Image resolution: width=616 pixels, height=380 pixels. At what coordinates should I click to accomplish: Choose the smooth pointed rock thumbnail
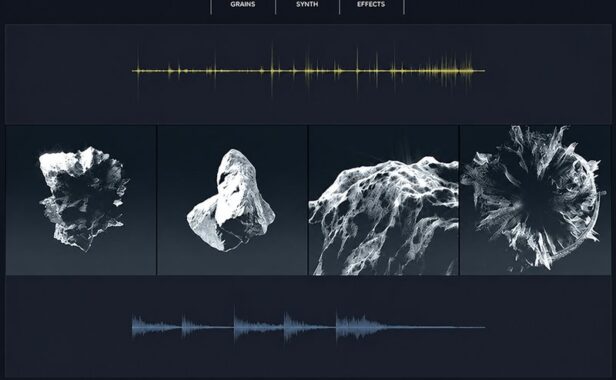[232, 200]
